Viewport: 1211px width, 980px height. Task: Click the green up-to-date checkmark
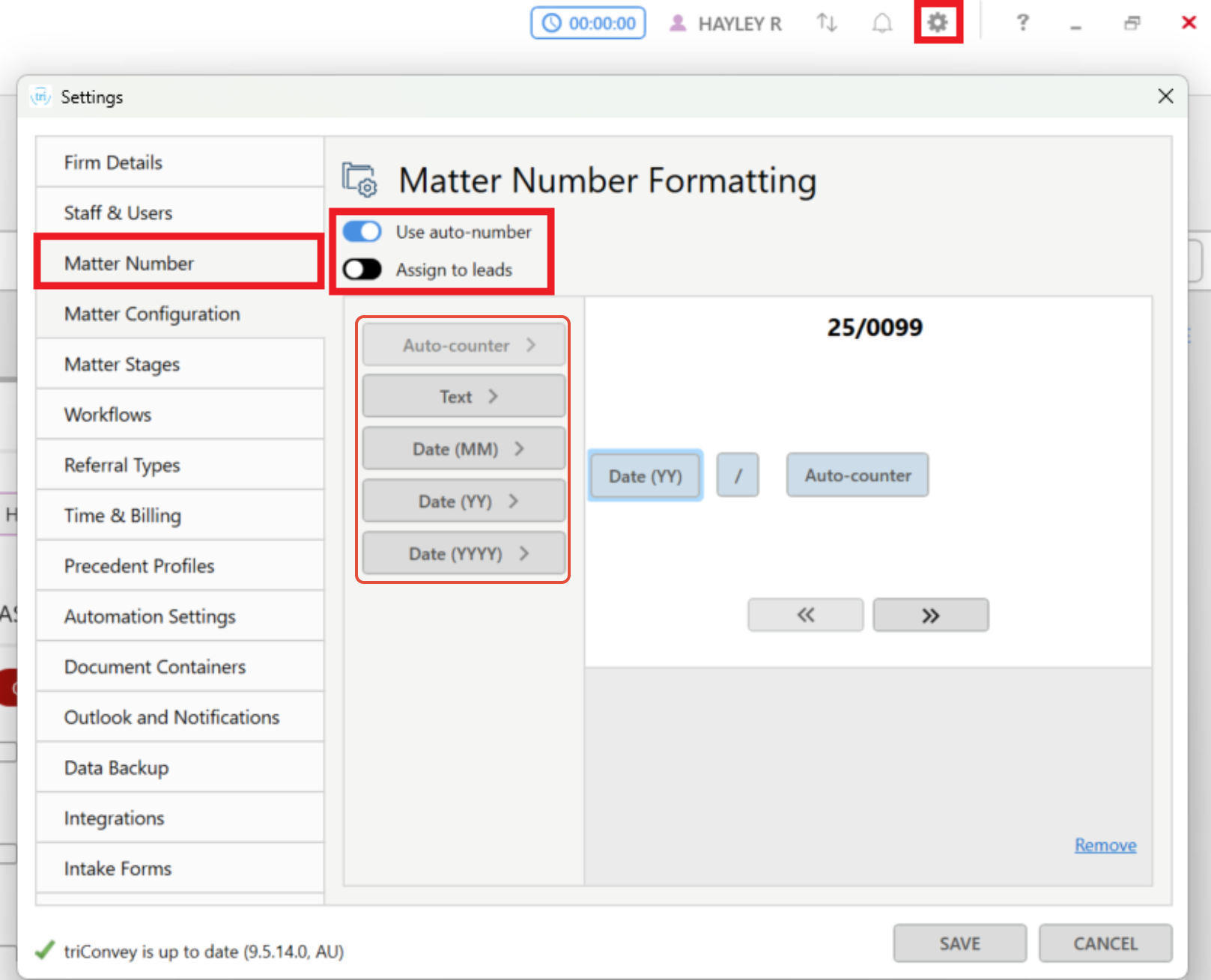point(45,951)
